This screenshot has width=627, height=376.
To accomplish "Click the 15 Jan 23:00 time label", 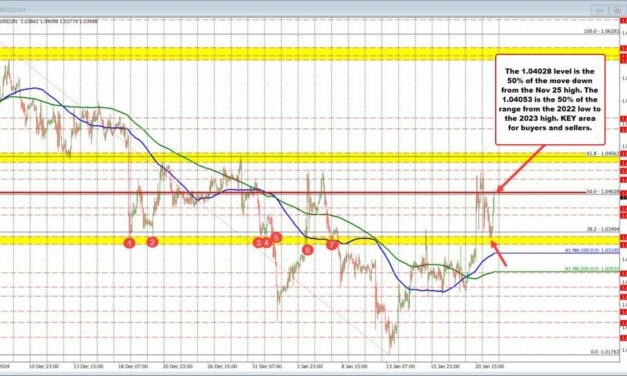I will (445, 366).
